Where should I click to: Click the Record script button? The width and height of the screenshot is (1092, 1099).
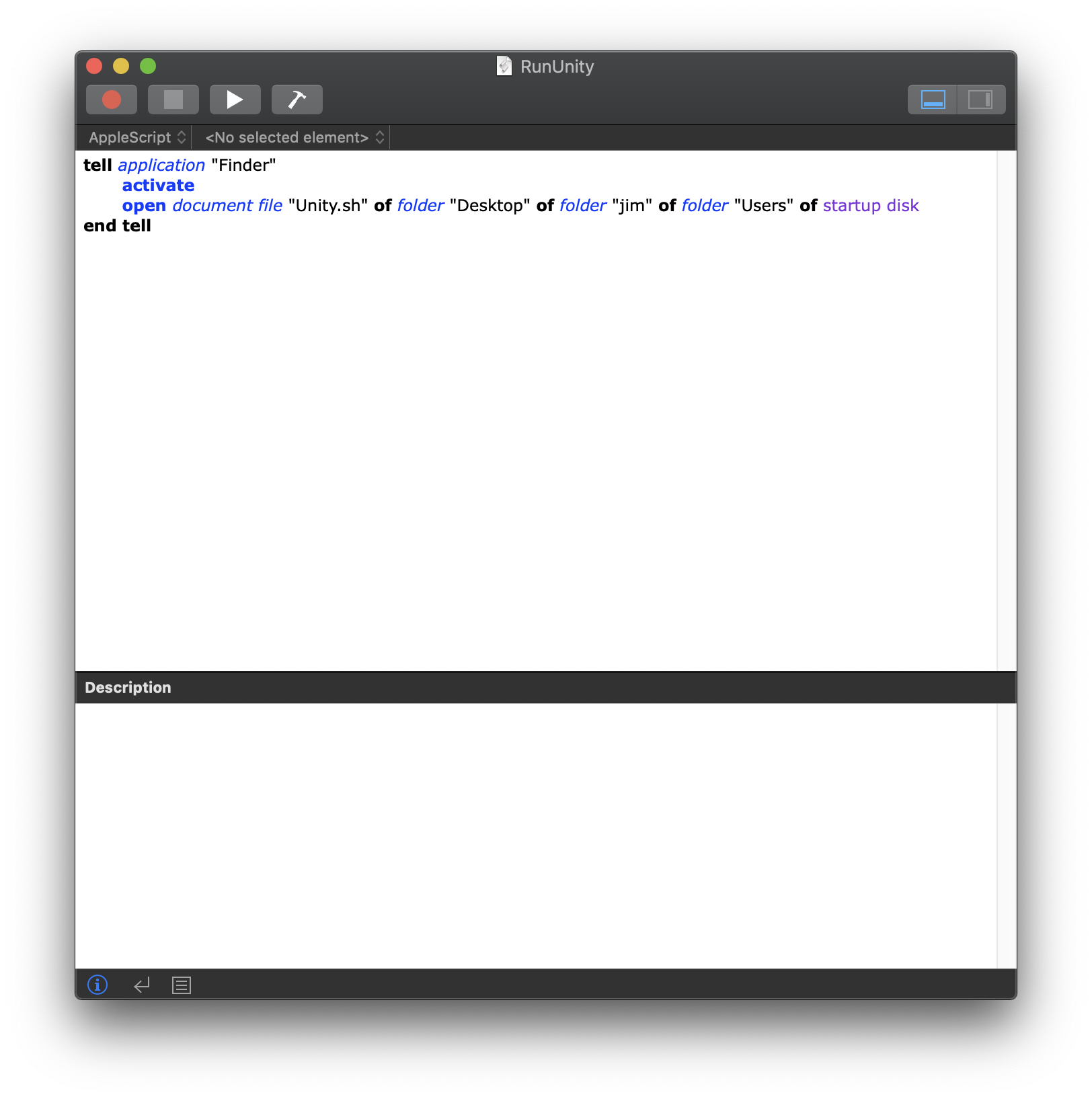112,100
